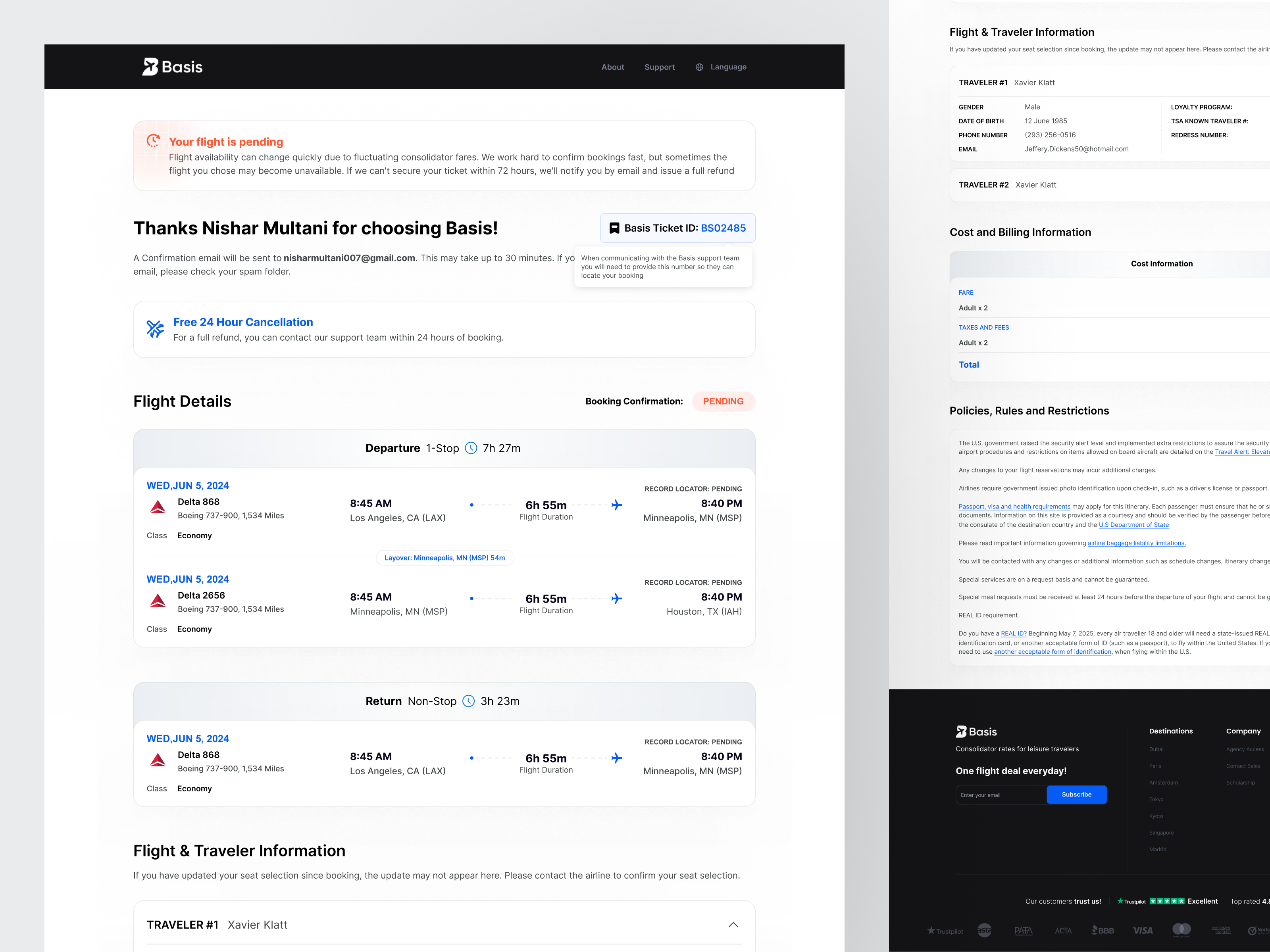This screenshot has height=952, width=1270.
Task: Open the About menu item
Action: tap(613, 67)
